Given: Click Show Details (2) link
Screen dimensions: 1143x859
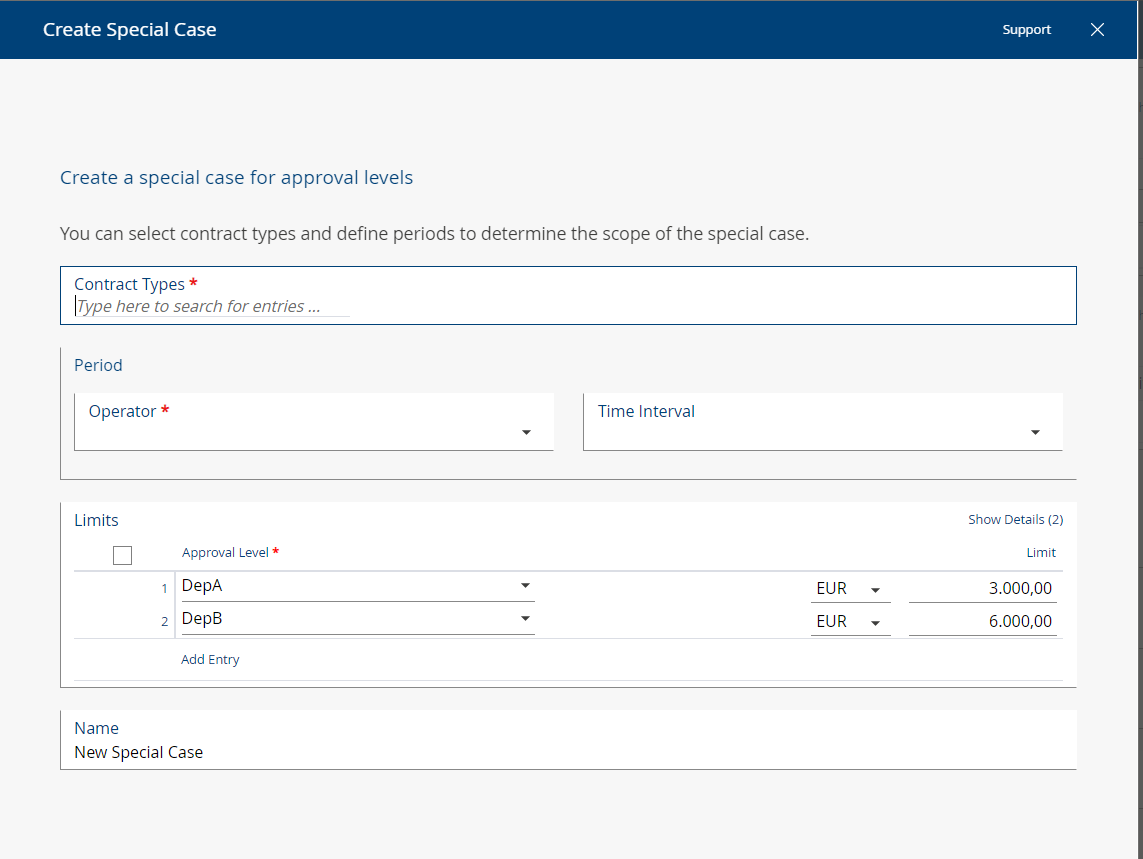Looking at the screenshot, I should (1015, 520).
